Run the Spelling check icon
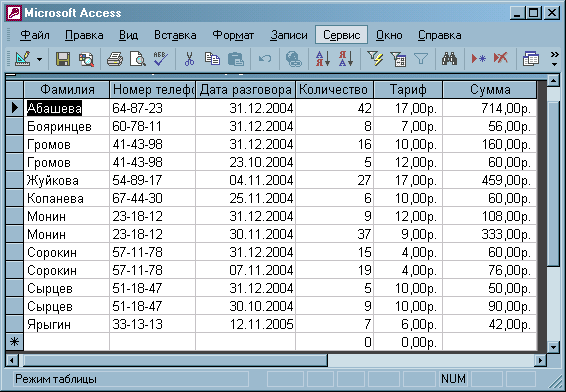Image resolution: width=566 pixels, height=392 pixels. (161, 58)
